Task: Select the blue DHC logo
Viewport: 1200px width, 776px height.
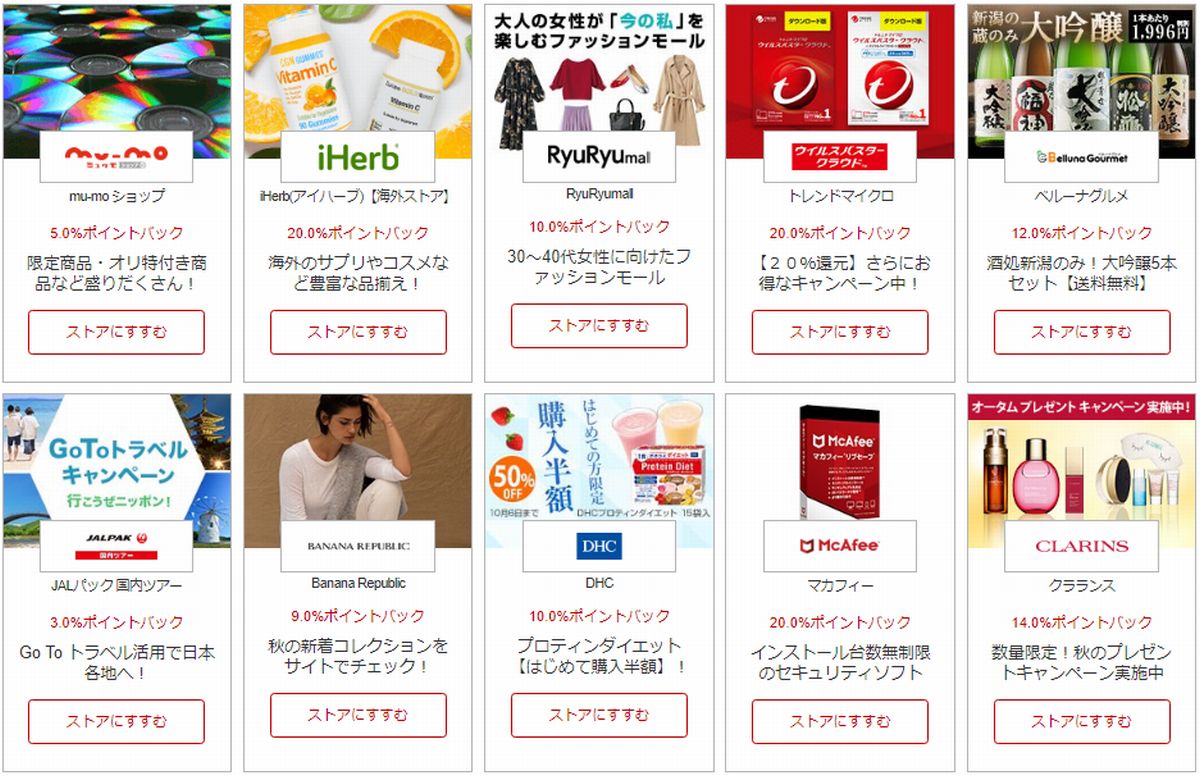Action: [x=599, y=546]
